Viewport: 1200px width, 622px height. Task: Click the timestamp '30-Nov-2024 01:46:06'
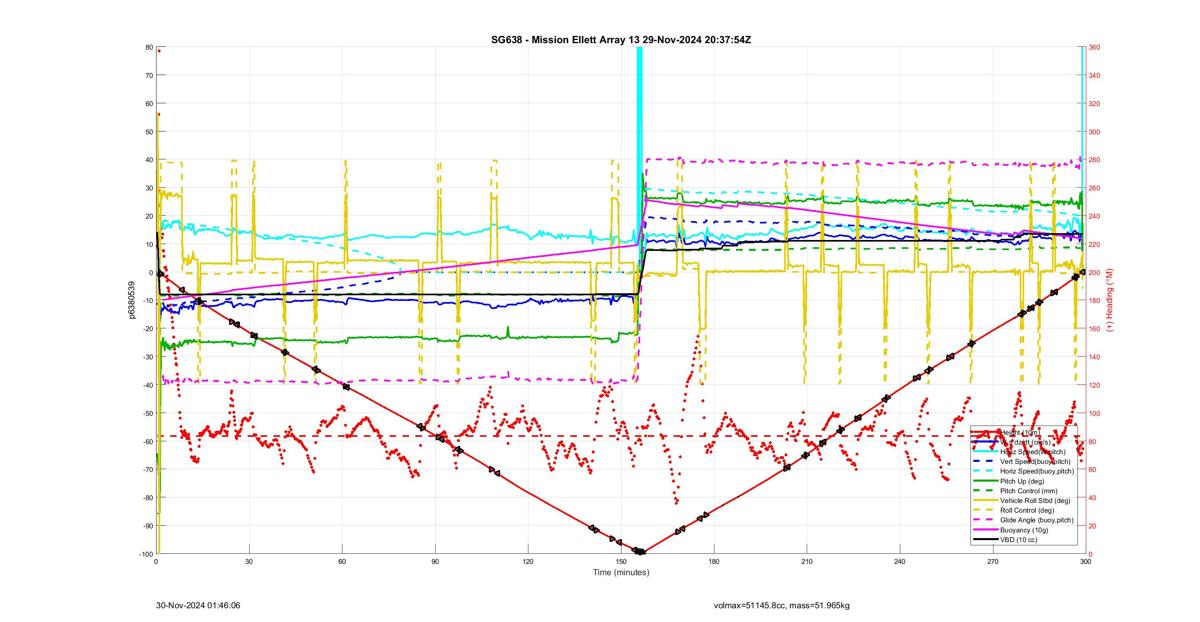(x=198, y=605)
